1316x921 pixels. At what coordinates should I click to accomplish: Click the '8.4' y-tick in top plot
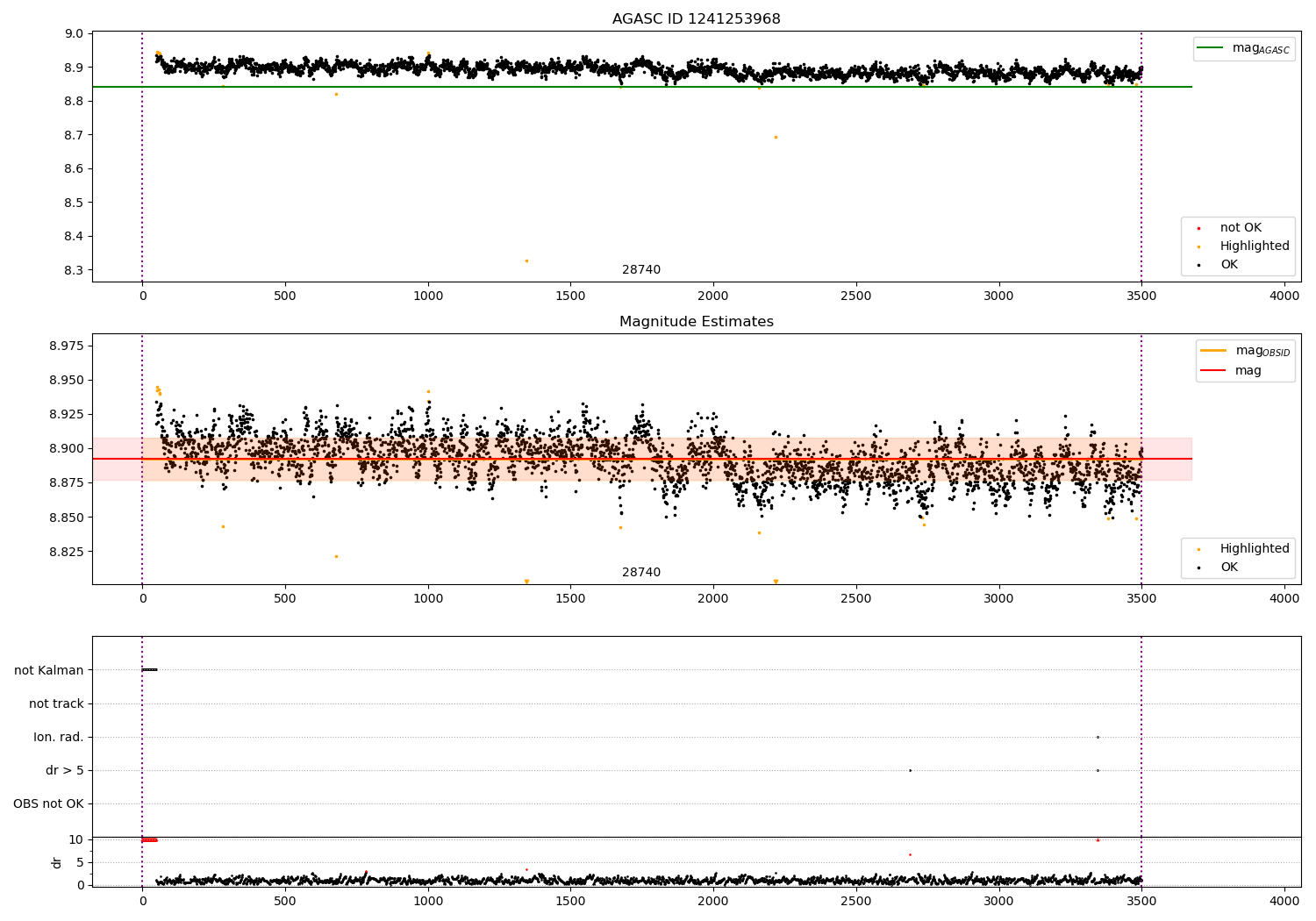tap(75, 237)
